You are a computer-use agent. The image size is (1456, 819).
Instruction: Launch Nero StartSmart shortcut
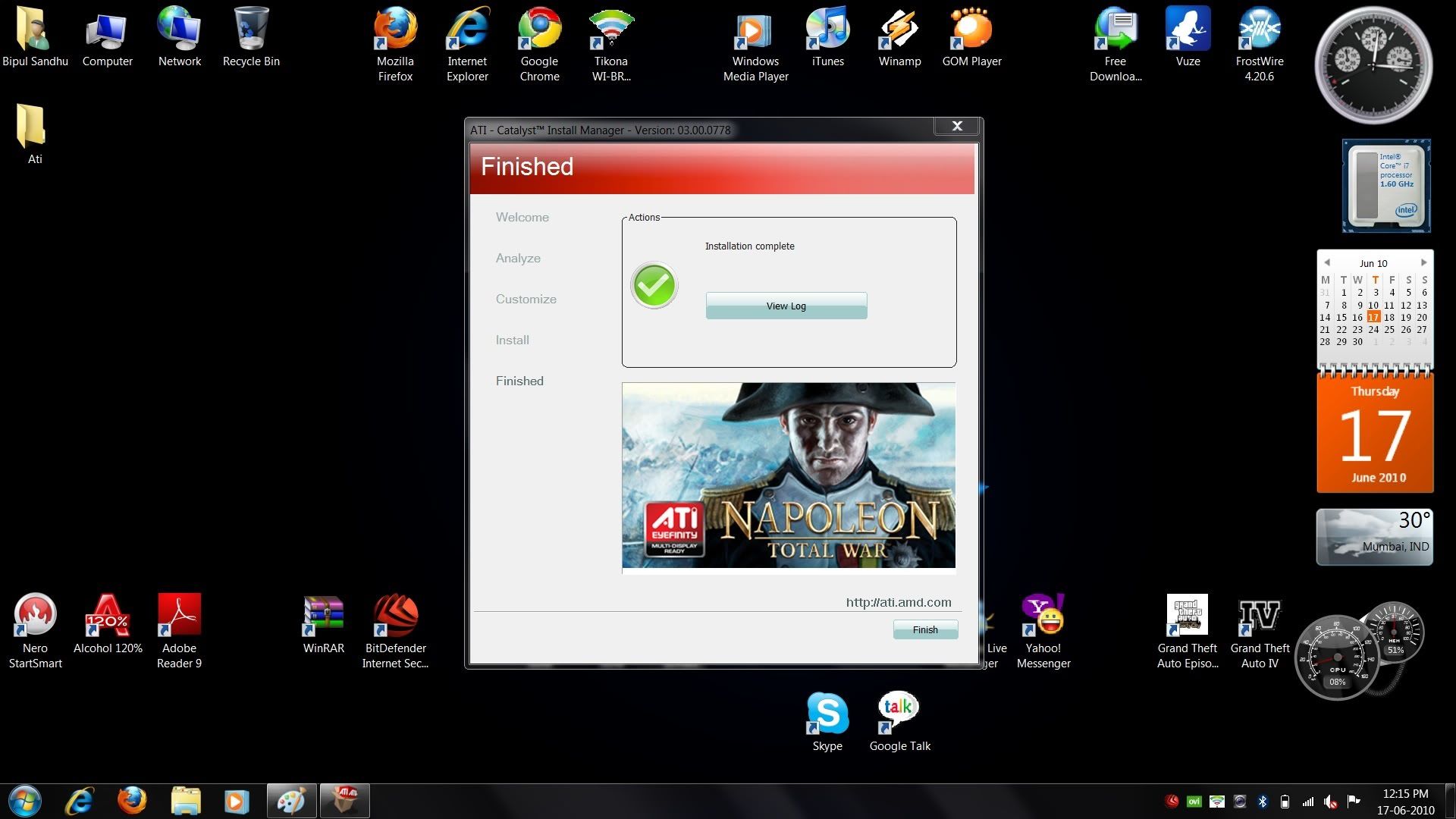[35, 631]
